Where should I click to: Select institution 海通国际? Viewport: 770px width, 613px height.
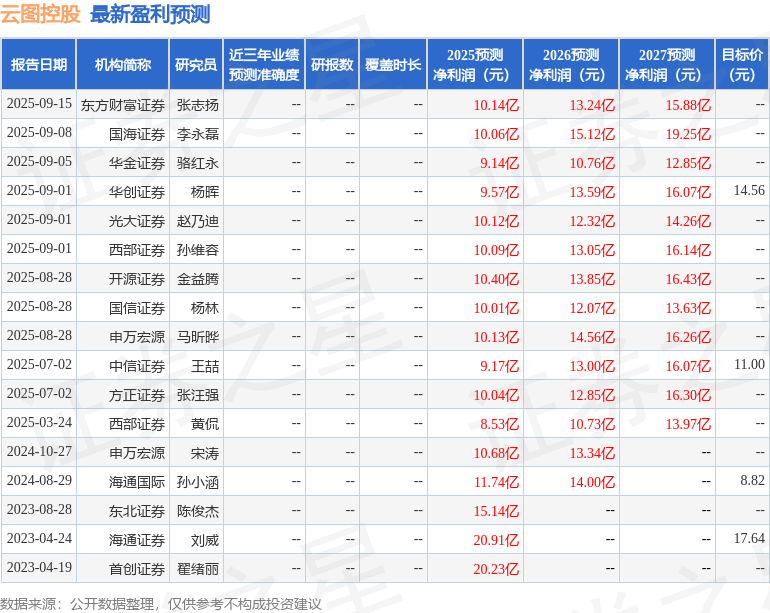[x=137, y=482]
